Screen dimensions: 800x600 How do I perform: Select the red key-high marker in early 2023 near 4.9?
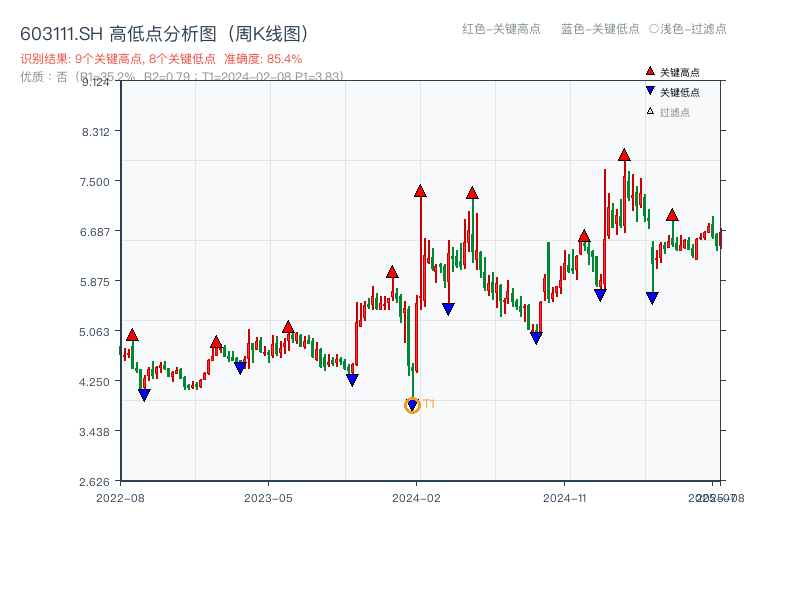tap(216, 342)
